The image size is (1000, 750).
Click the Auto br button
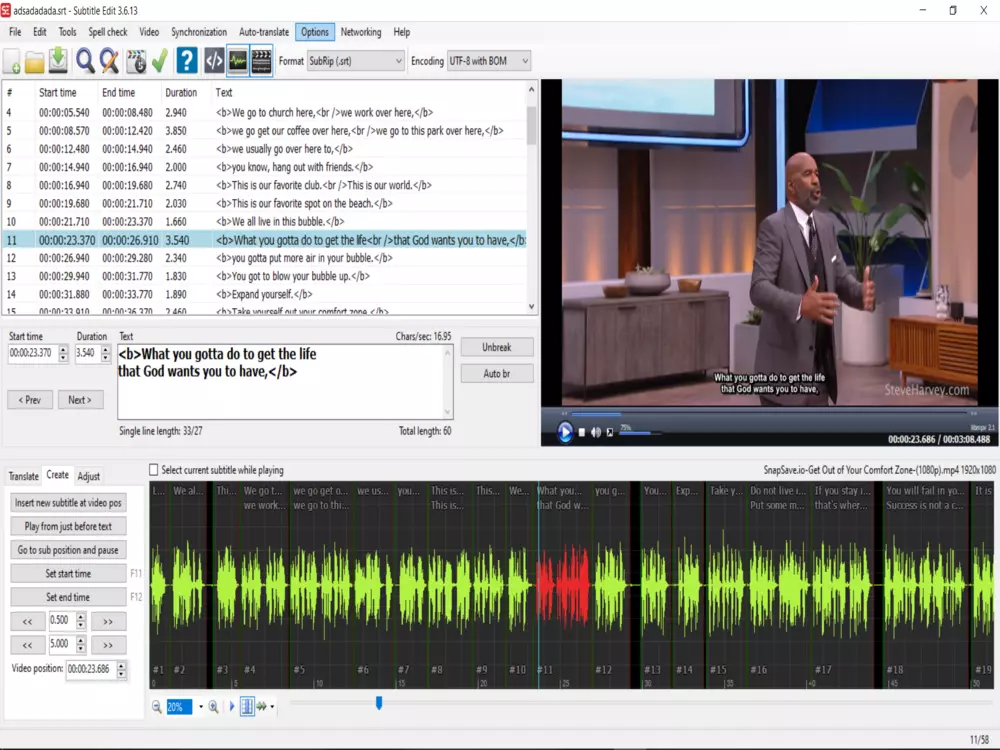(497, 374)
